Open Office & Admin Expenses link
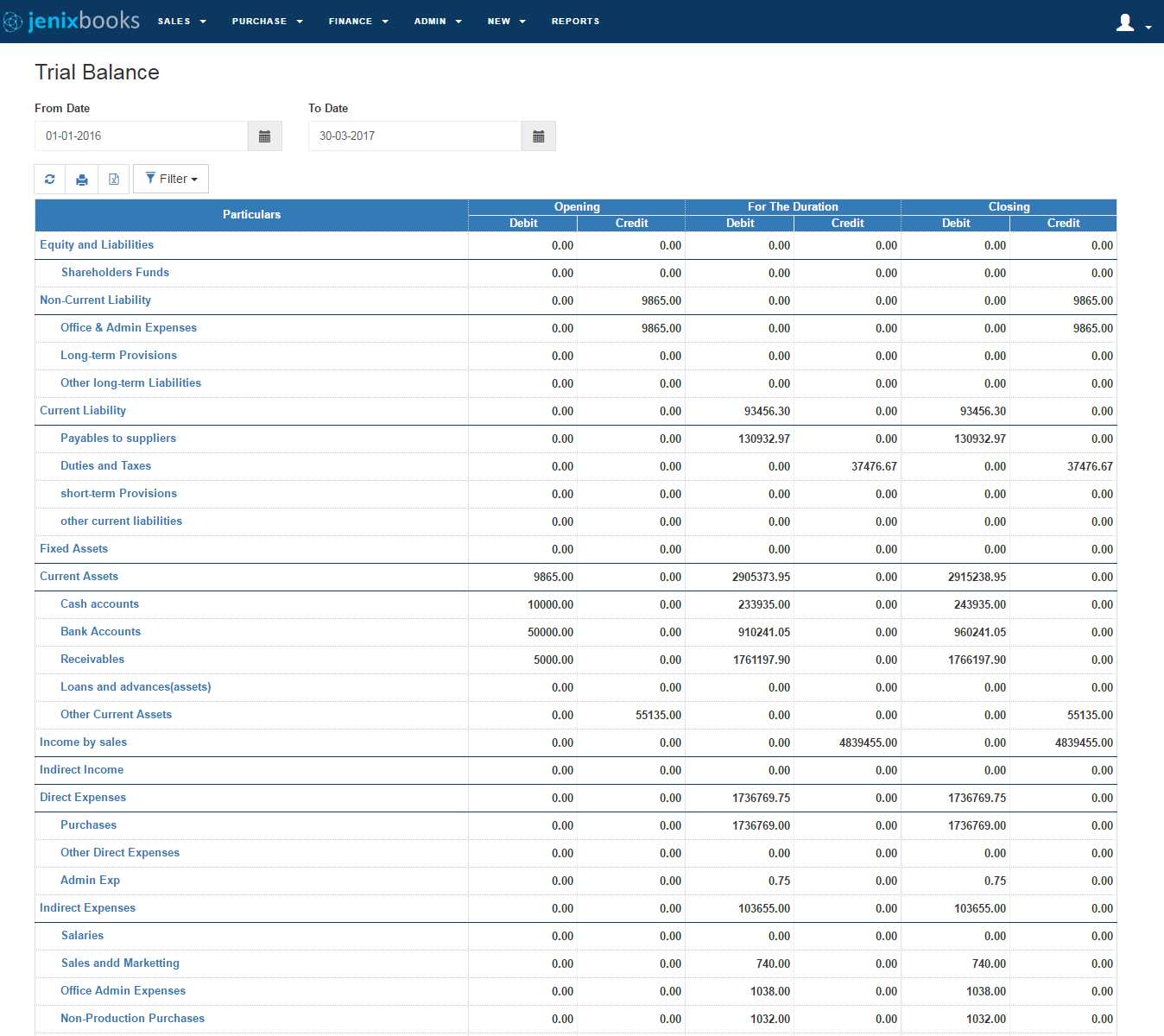Screen dimensions: 1164x1036 (129, 328)
